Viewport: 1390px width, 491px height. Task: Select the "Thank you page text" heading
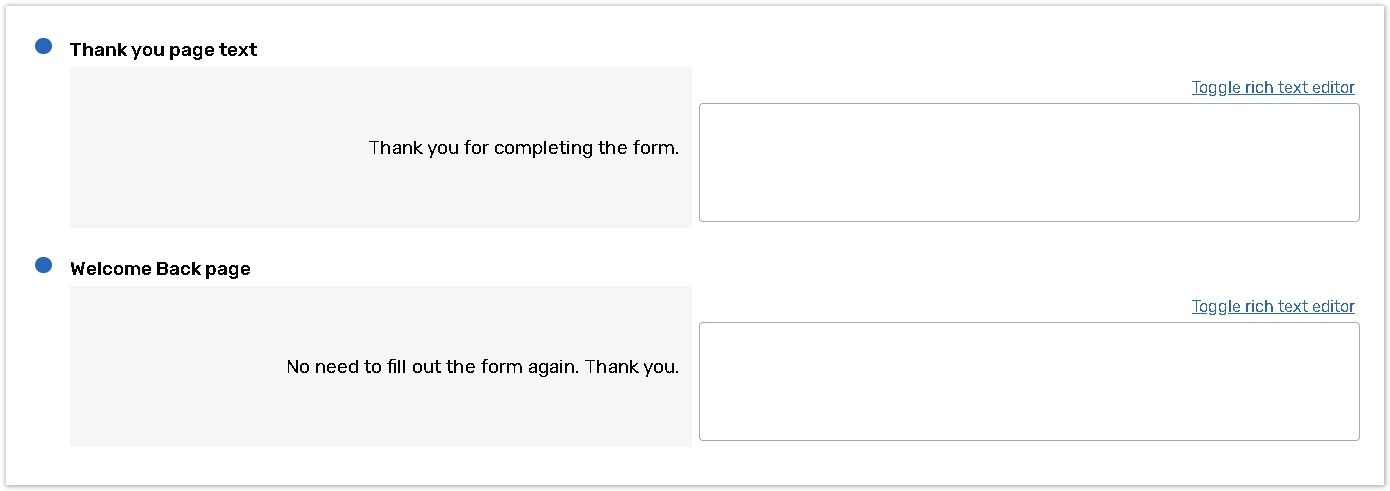[x=163, y=50]
